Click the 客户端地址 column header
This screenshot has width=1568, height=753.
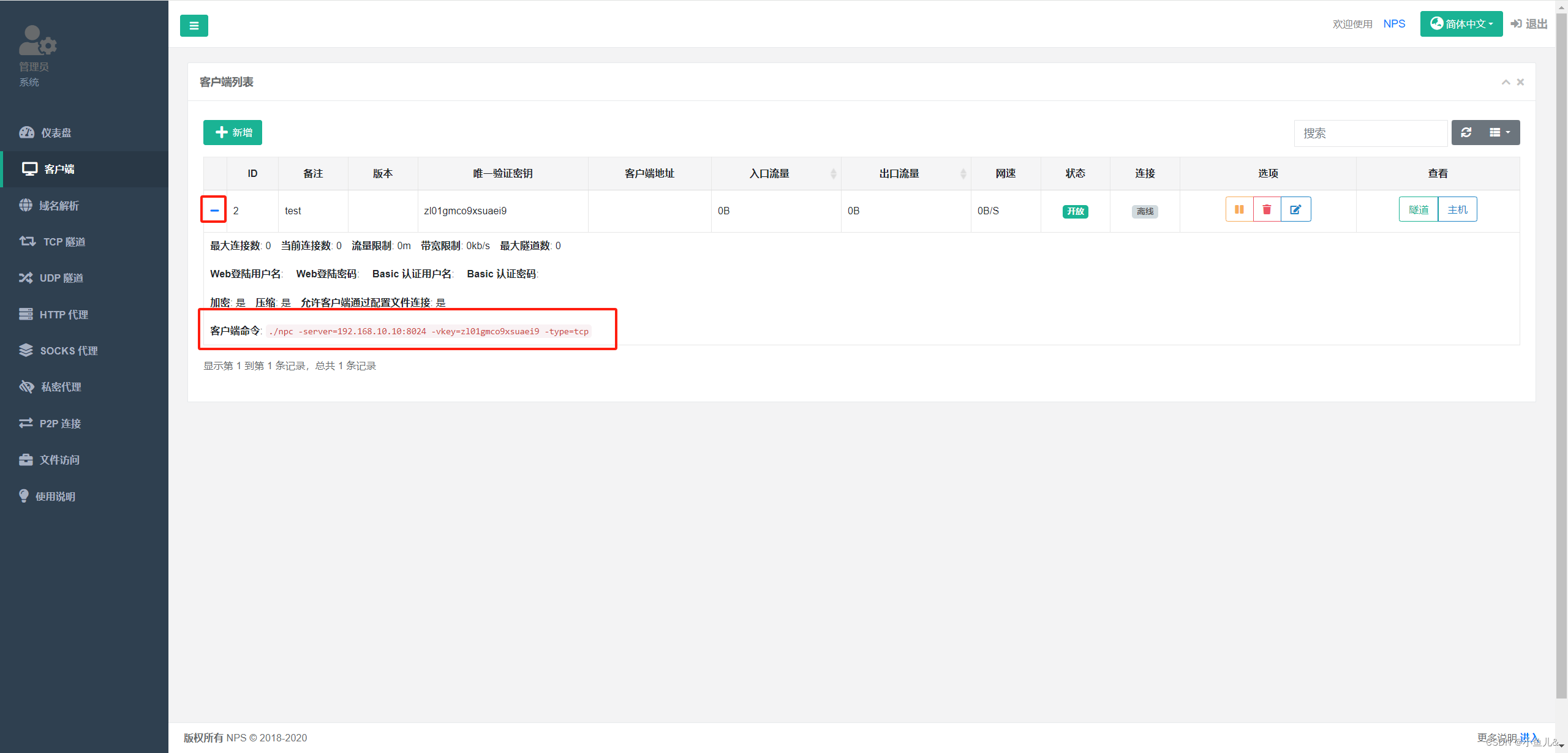[x=649, y=174]
